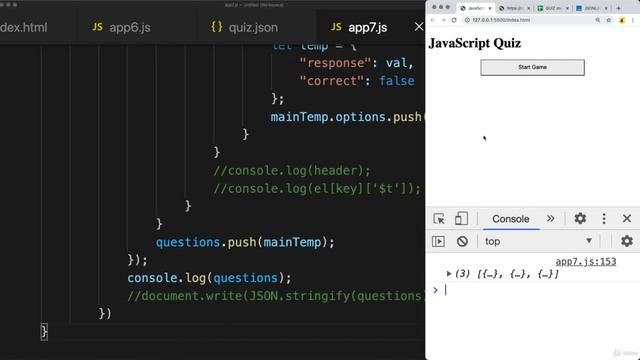Screen dimensions: 640x360
Task: Focus the console prompt input line
Action: 539,290
